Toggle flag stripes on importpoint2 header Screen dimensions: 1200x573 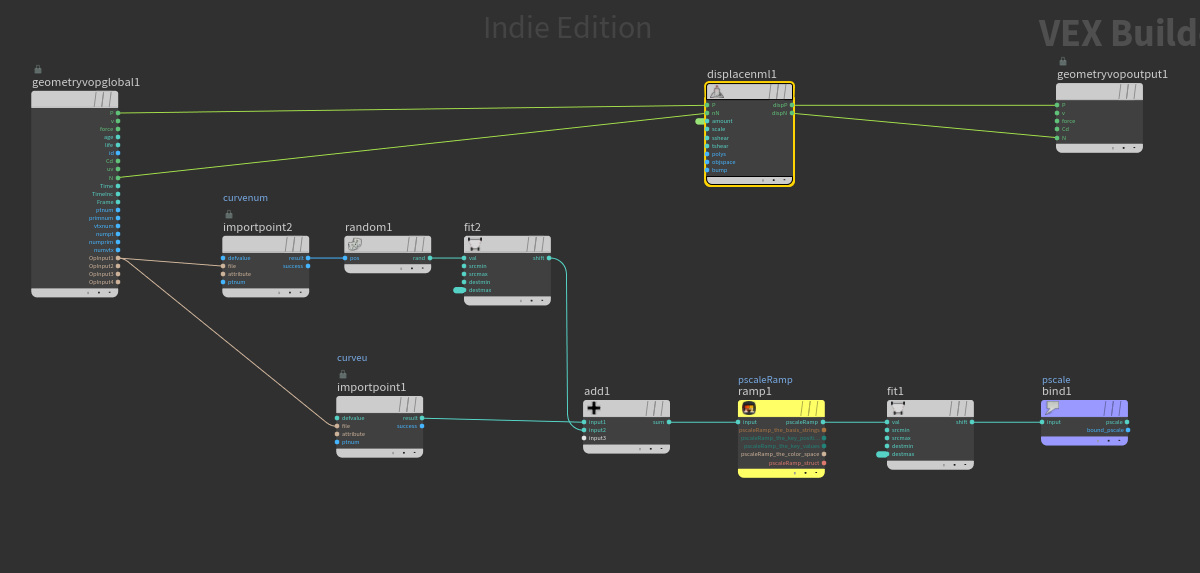[295, 244]
